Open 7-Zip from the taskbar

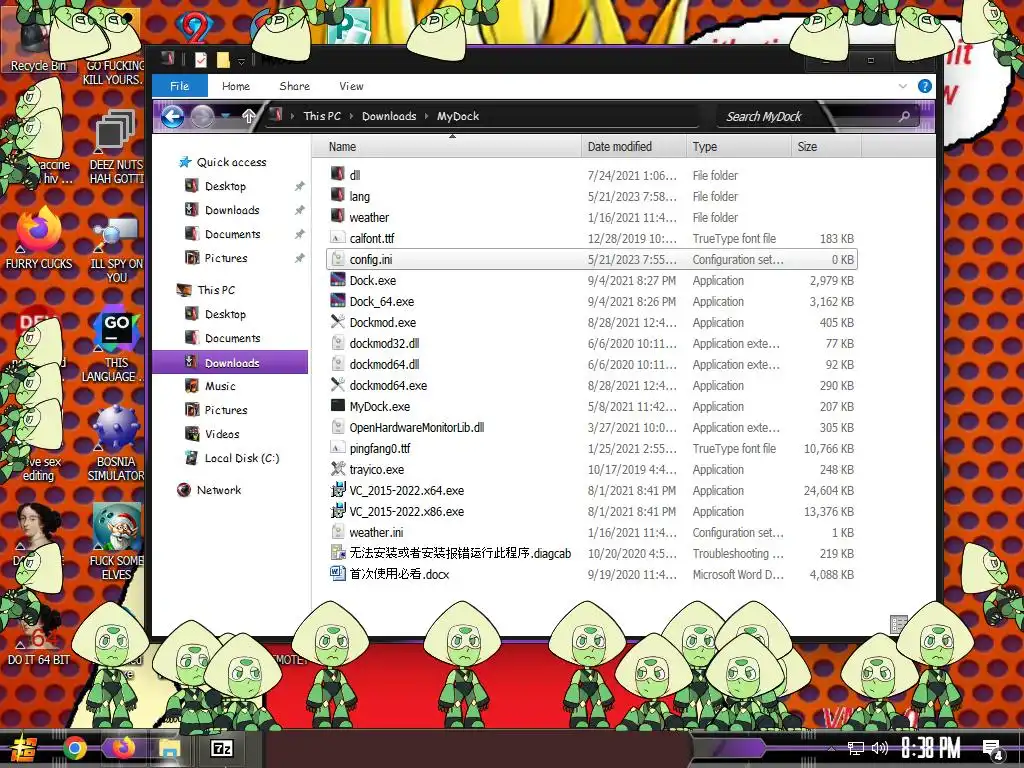[x=221, y=748]
